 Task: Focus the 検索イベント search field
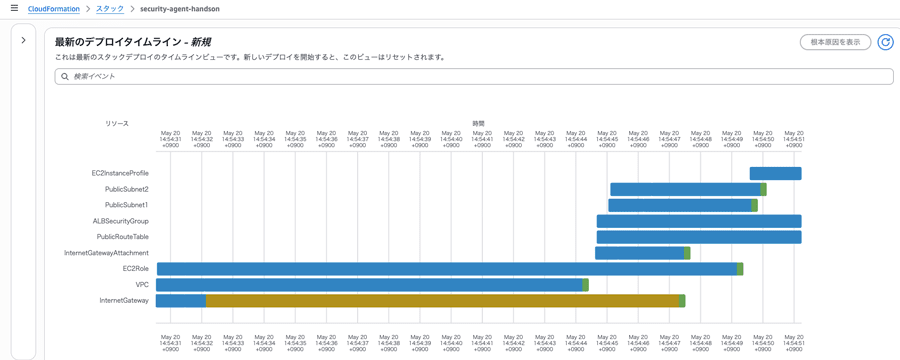[474, 76]
